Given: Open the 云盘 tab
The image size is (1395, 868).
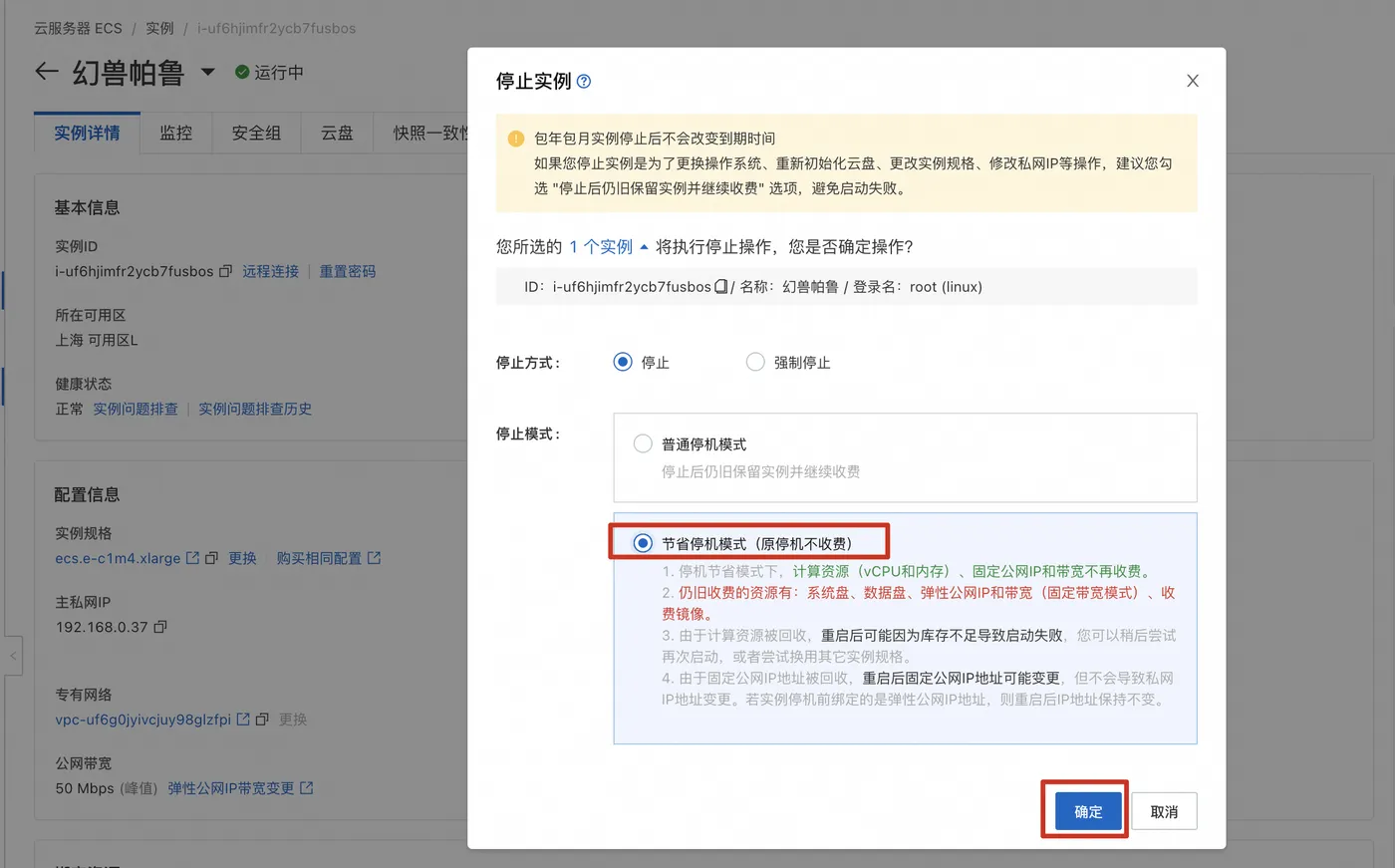Looking at the screenshot, I should (x=337, y=133).
